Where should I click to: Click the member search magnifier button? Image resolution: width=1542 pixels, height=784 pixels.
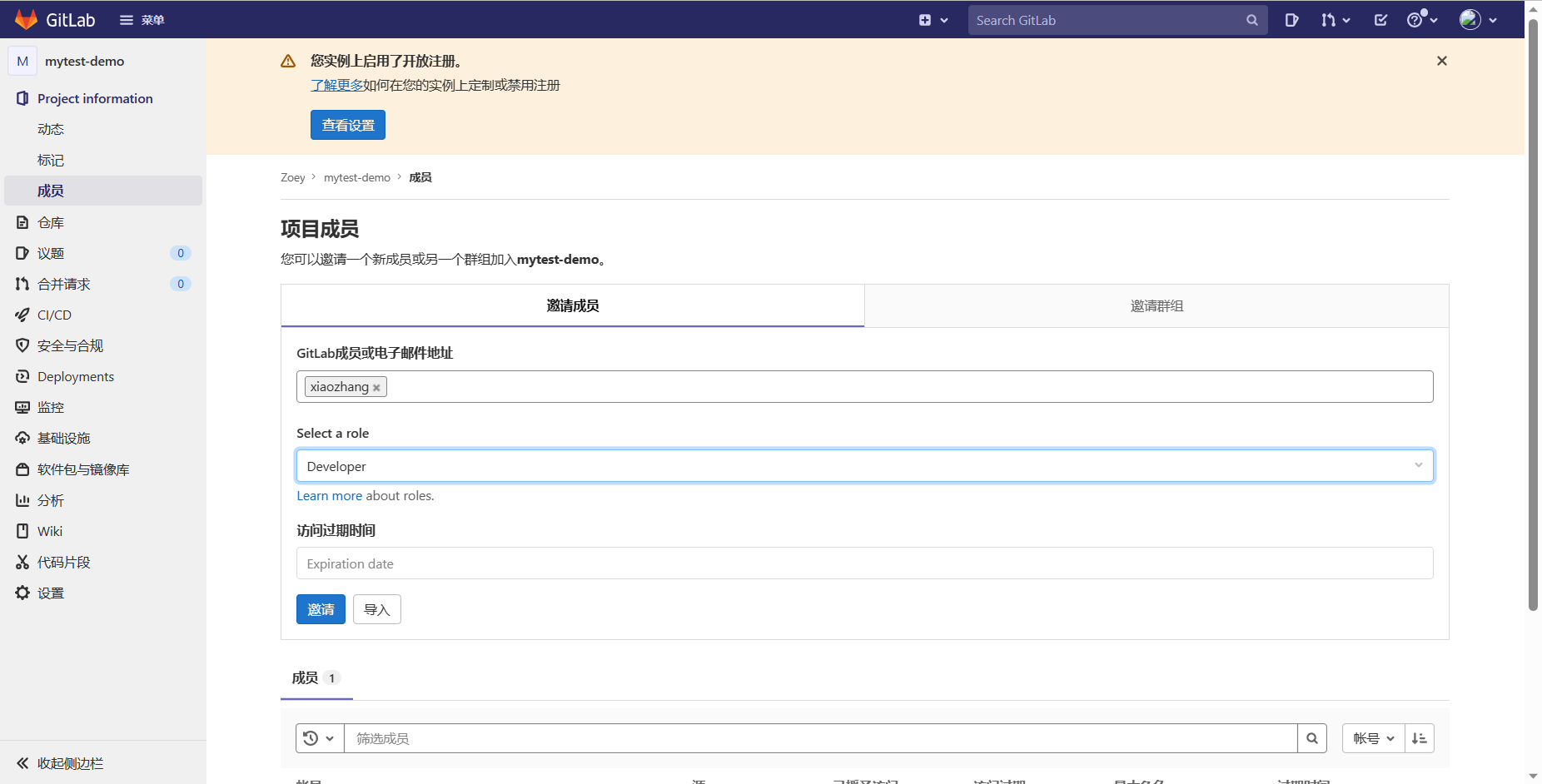[x=1312, y=738]
